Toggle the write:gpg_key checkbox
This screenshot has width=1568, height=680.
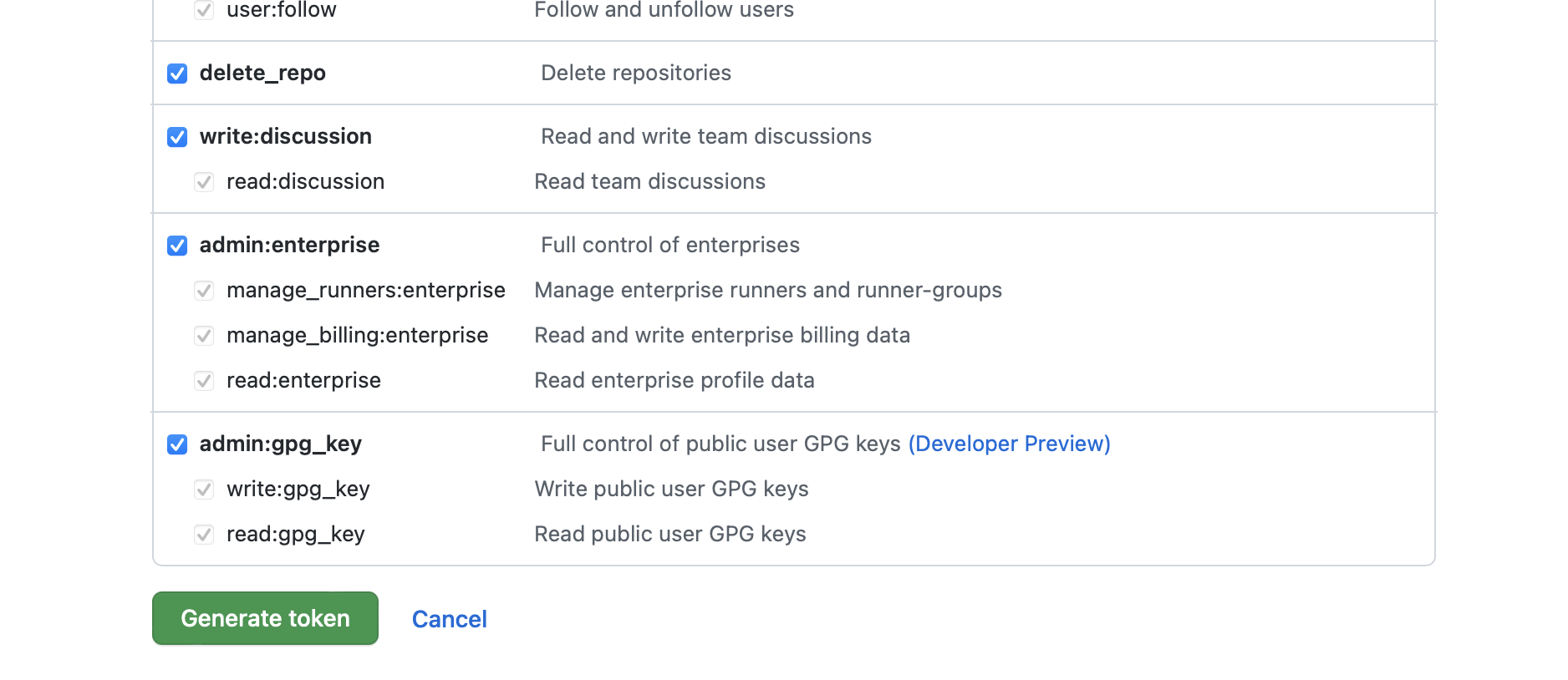click(204, 490)
